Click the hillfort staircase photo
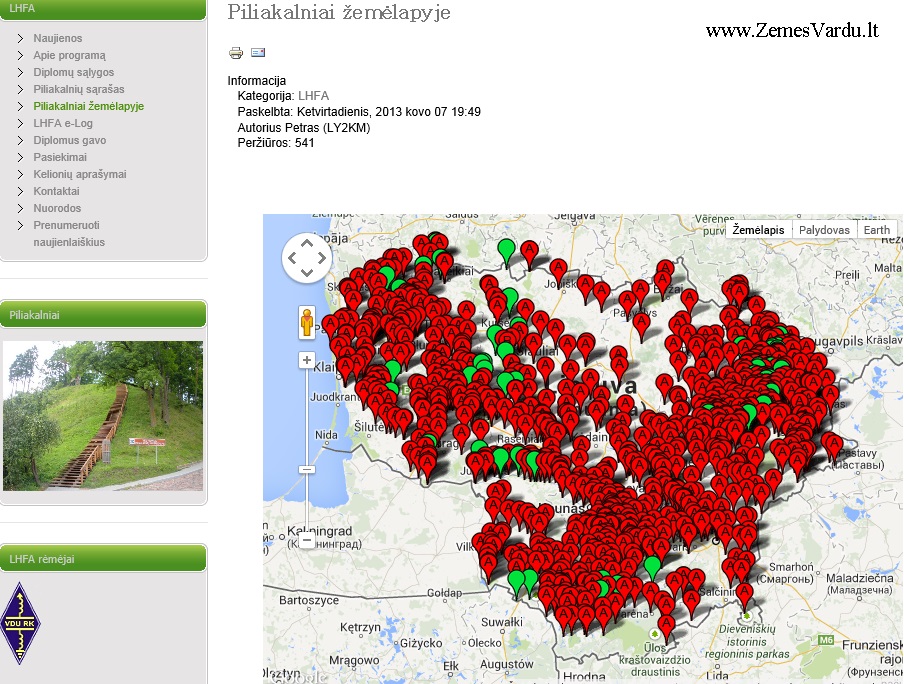The height and width of the screenshot is (684, 904). pyautogui.click(x=103, y=416)
